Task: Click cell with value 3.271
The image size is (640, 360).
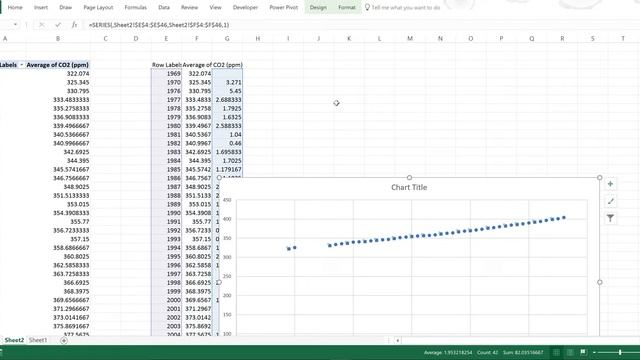Action: [x=227, y=82]
